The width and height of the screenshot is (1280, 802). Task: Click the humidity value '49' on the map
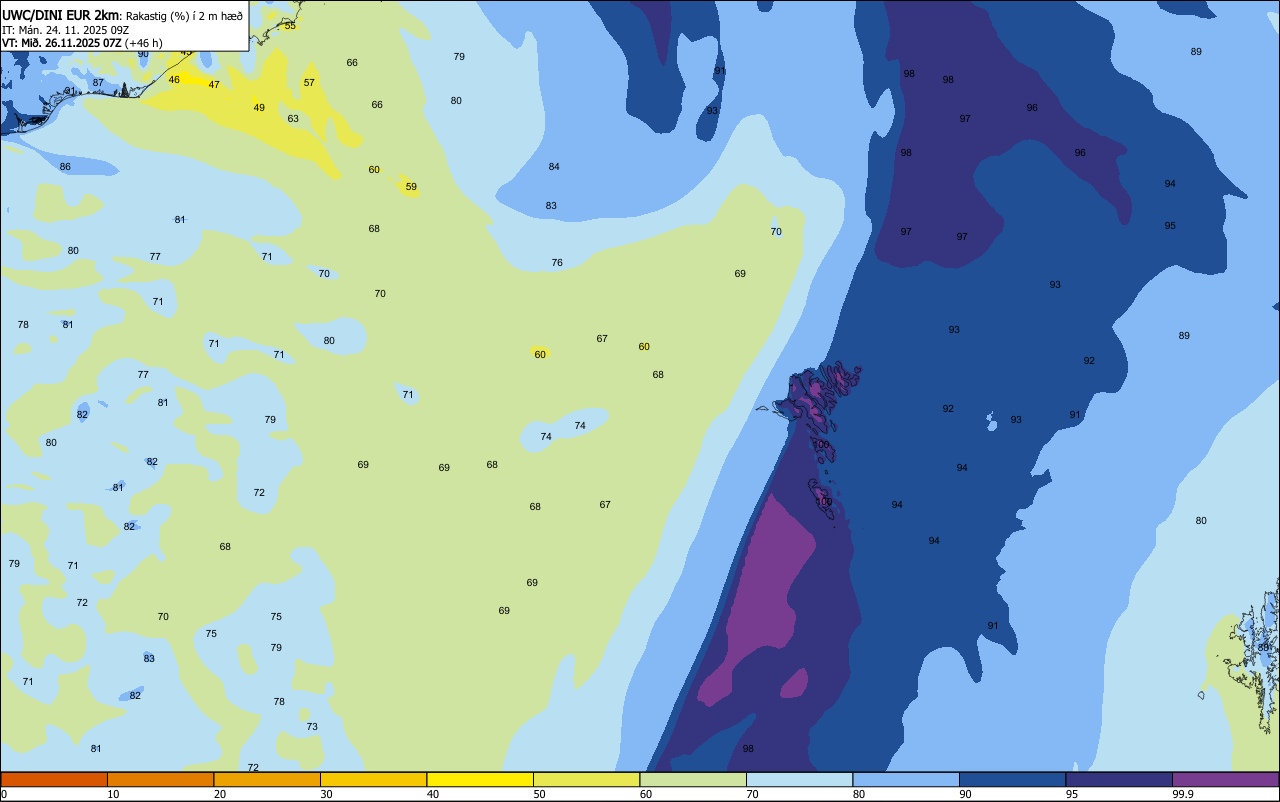[x=259, y=108]
